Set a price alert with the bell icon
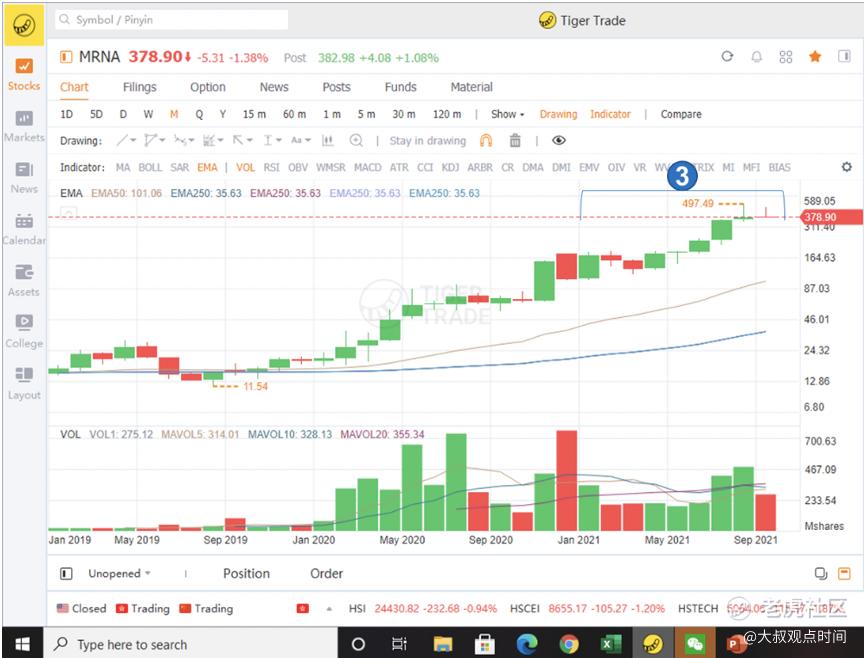 [x=757, y=56]
